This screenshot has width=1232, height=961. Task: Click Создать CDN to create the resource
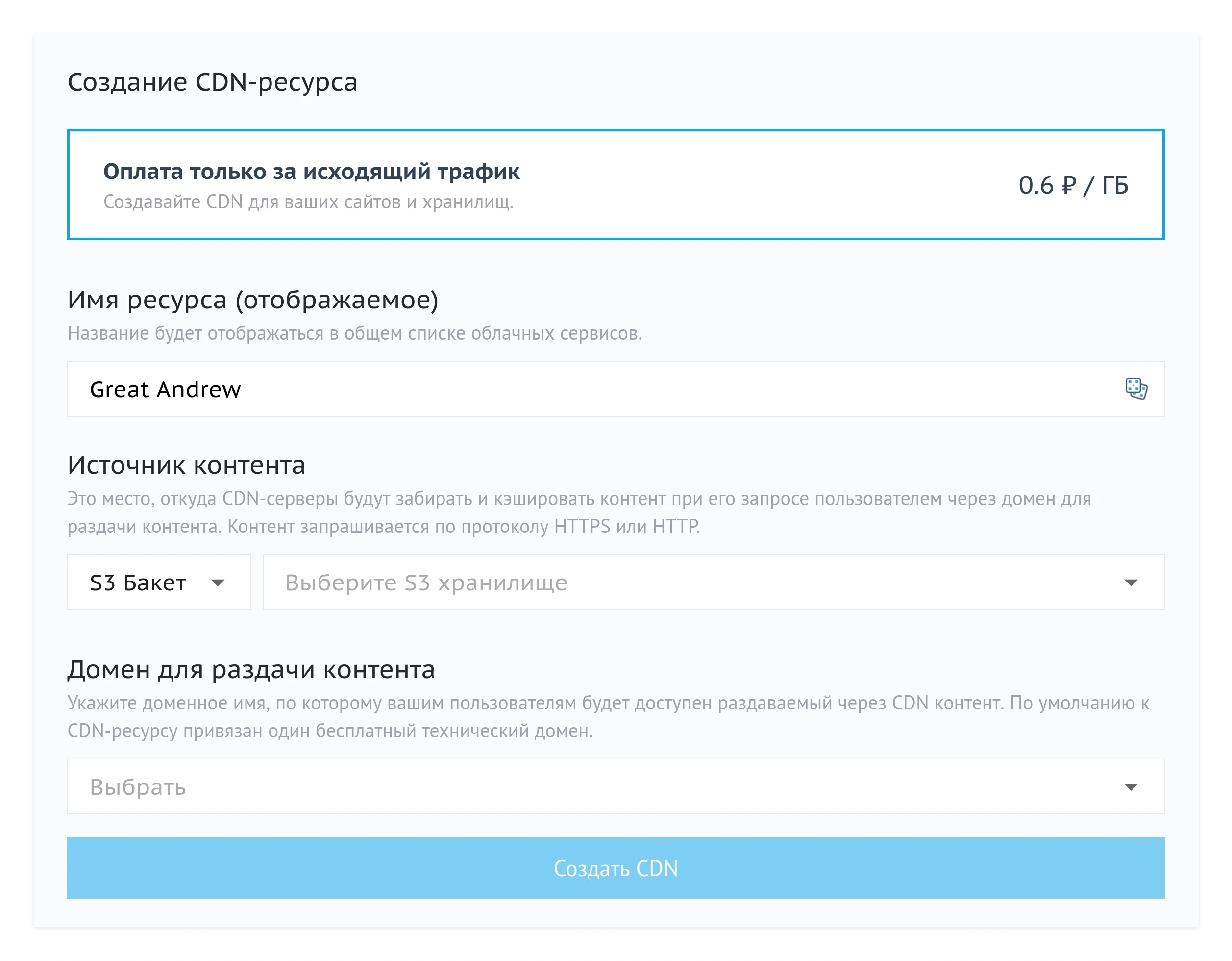[615, 868]
